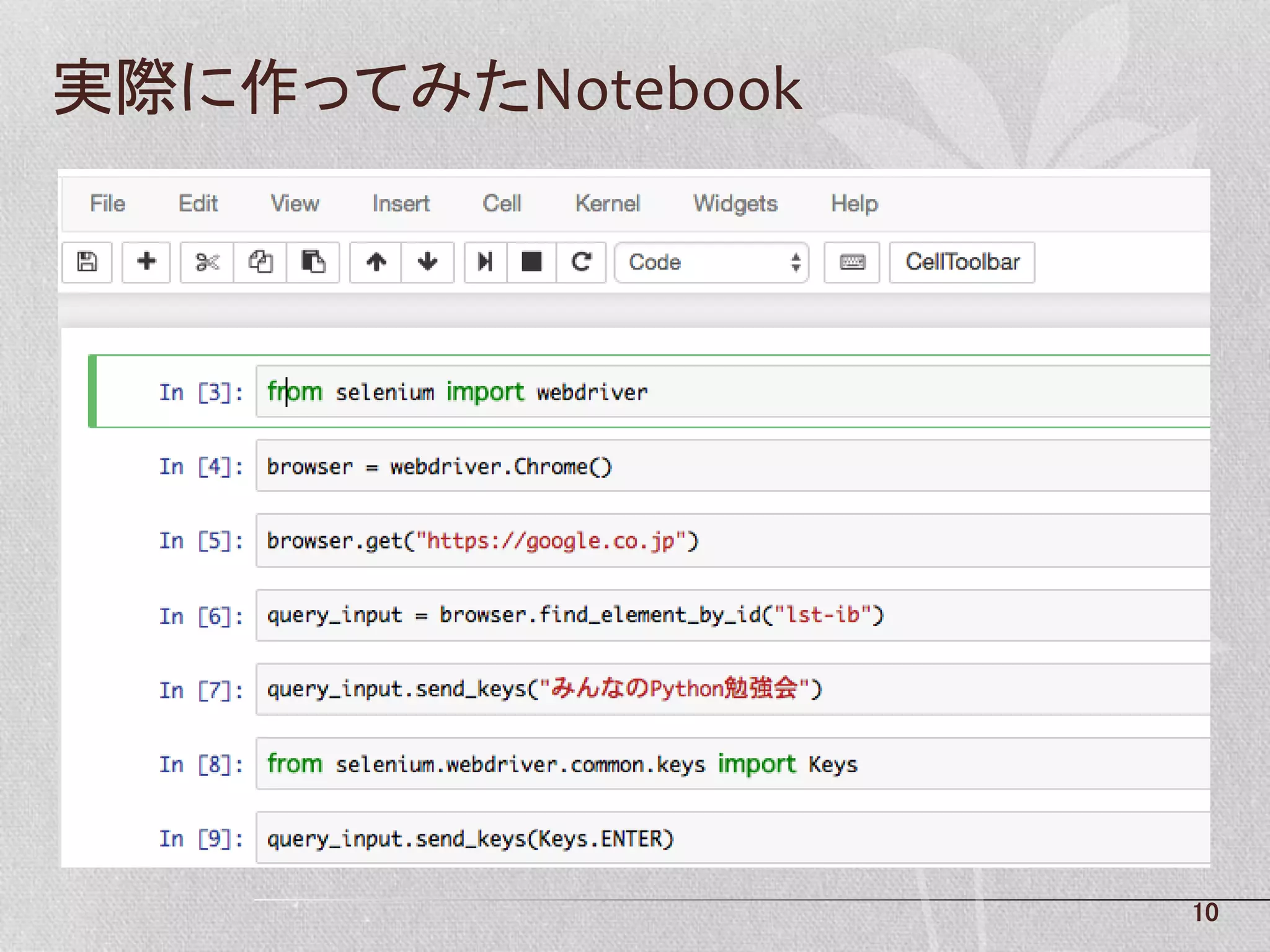This screenshot has width=1270, height=952.
Task: Move the selected cell down with the down arrow
Action: [428, 262]
